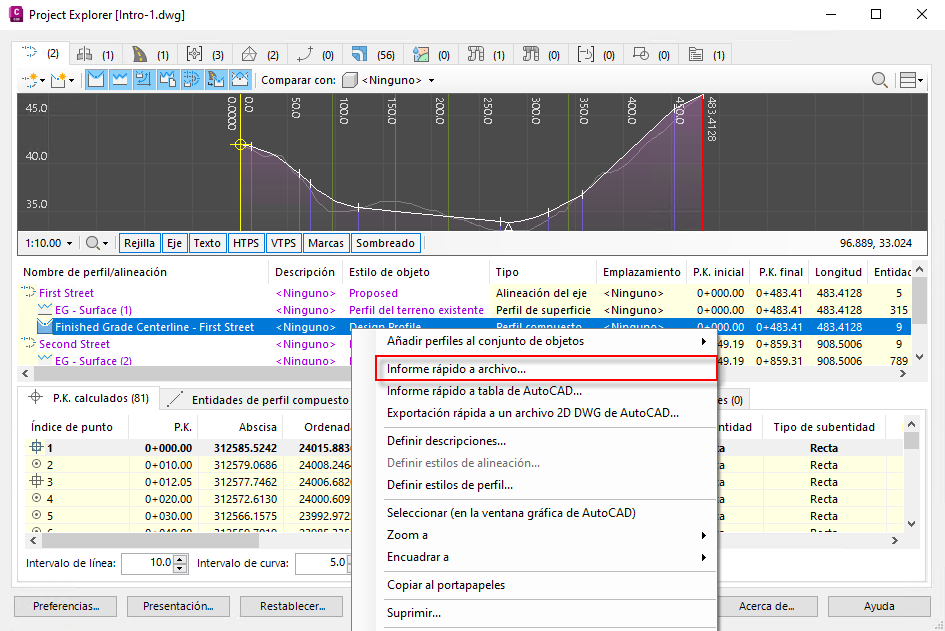The image size is (945, 631).
Task: Click the Preferencias button
Action: click(66, 606)
